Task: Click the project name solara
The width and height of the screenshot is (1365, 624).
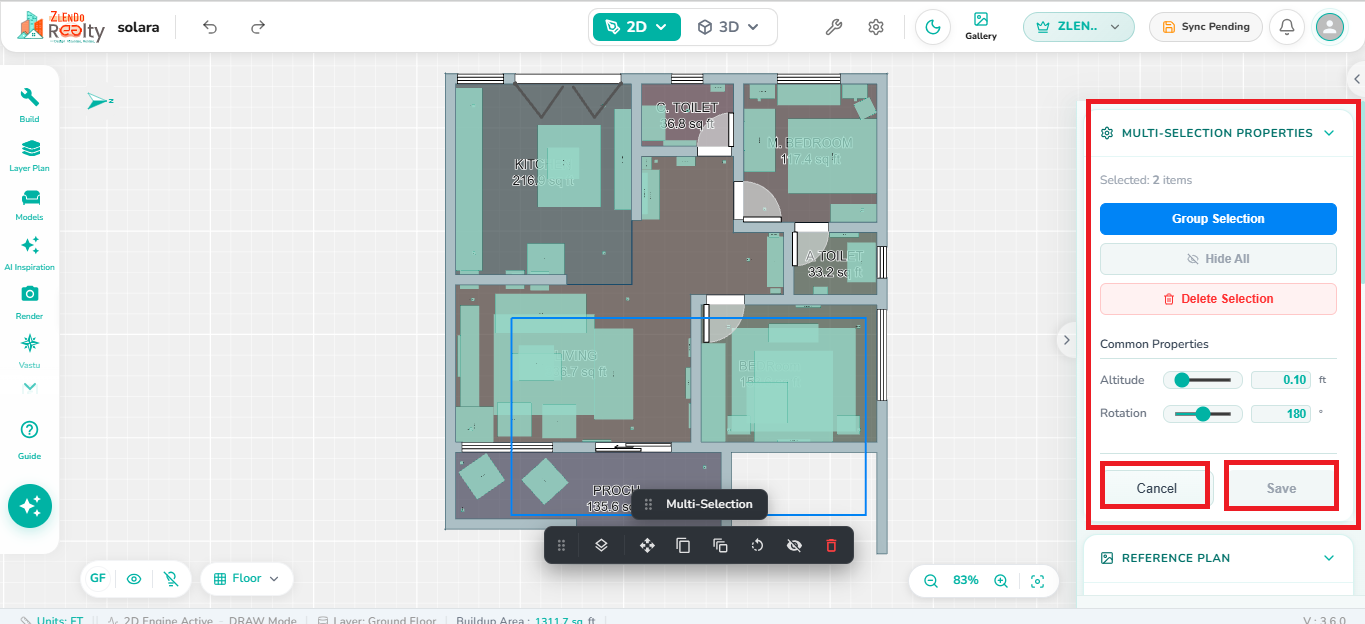Action: pos(138,27)
